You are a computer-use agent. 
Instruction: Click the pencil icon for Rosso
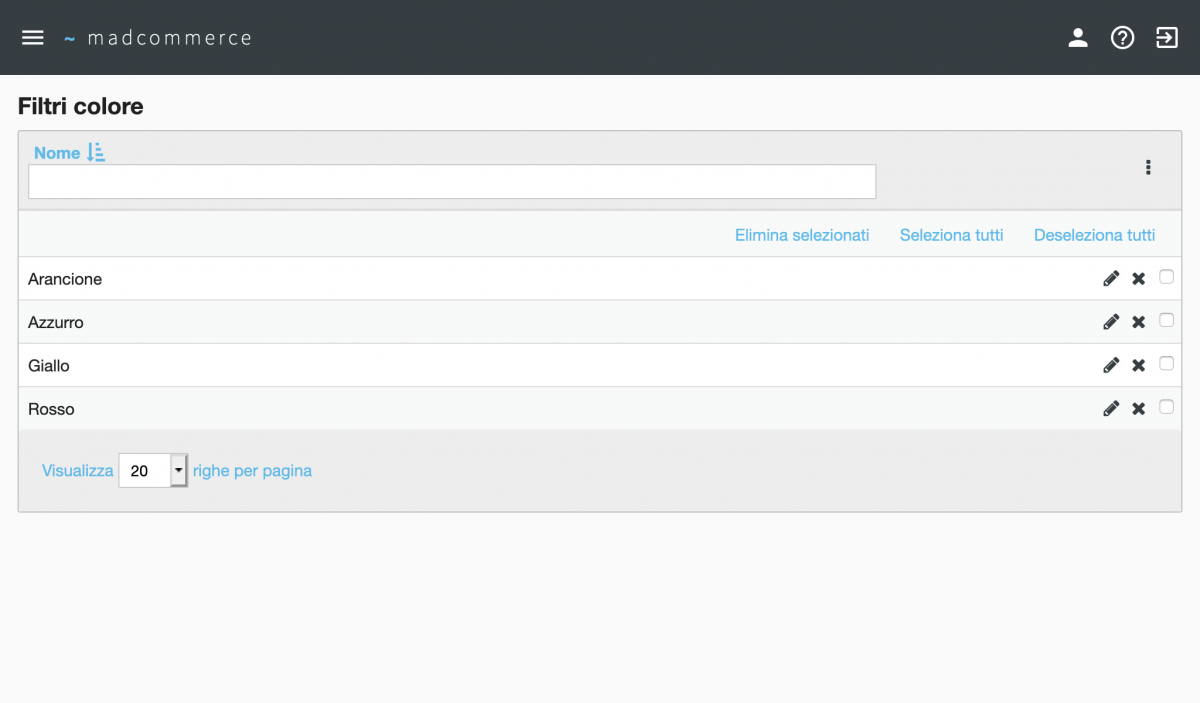coord(1110,409)
